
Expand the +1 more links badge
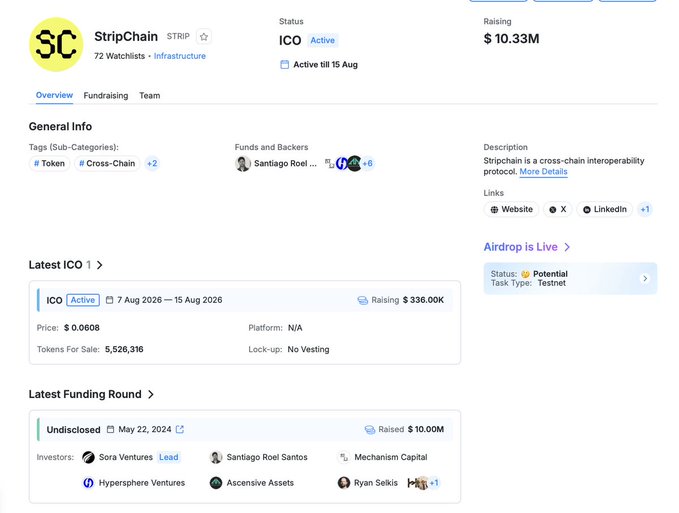(645, 210)
